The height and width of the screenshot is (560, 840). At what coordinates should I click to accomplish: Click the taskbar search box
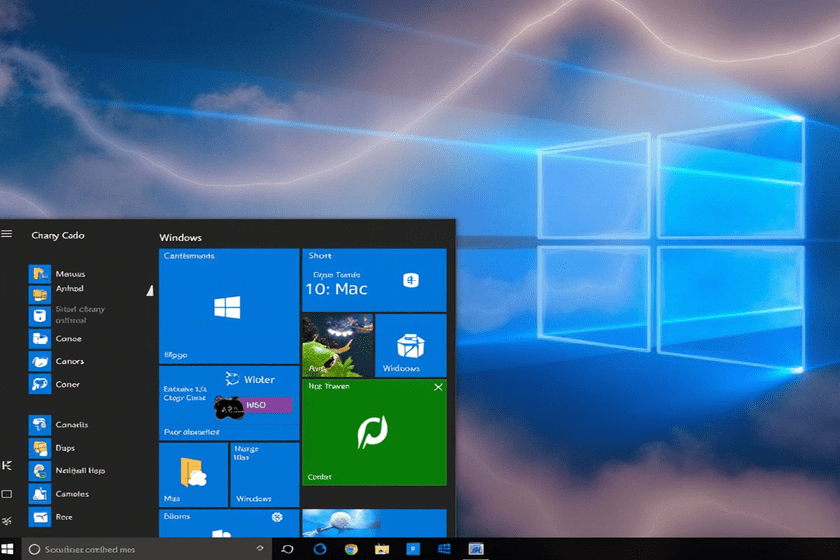(146, 549)
